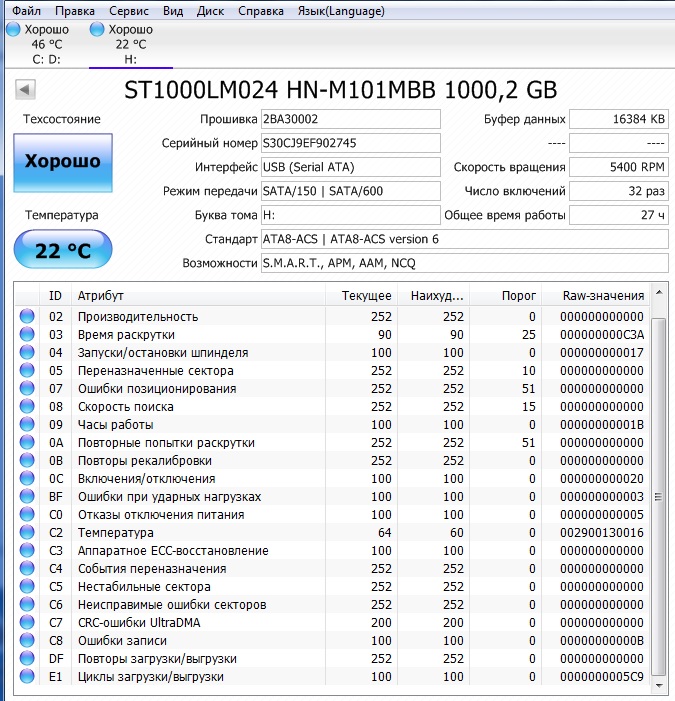The width and height of the screenshot is (675, 701).
Task: Click status icon for Нестабильные сектора row
Action: (x=27, y=587)
